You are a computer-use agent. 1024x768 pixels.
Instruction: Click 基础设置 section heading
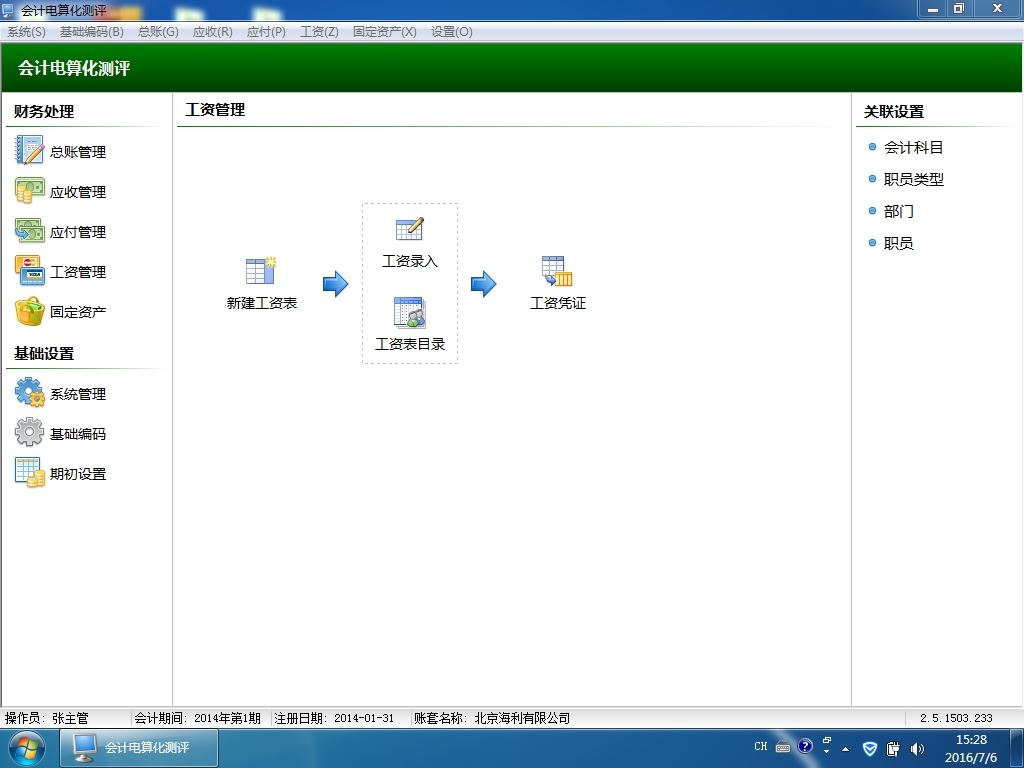[44, 354]
